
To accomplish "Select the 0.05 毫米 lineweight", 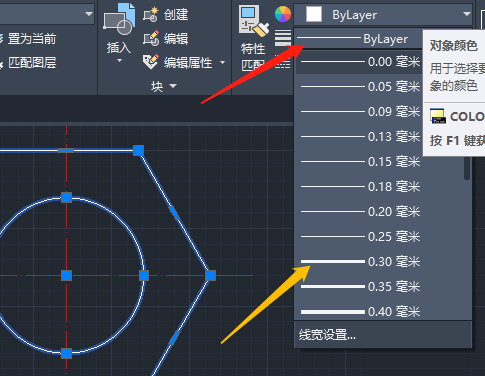I will (x=359, y=87).
